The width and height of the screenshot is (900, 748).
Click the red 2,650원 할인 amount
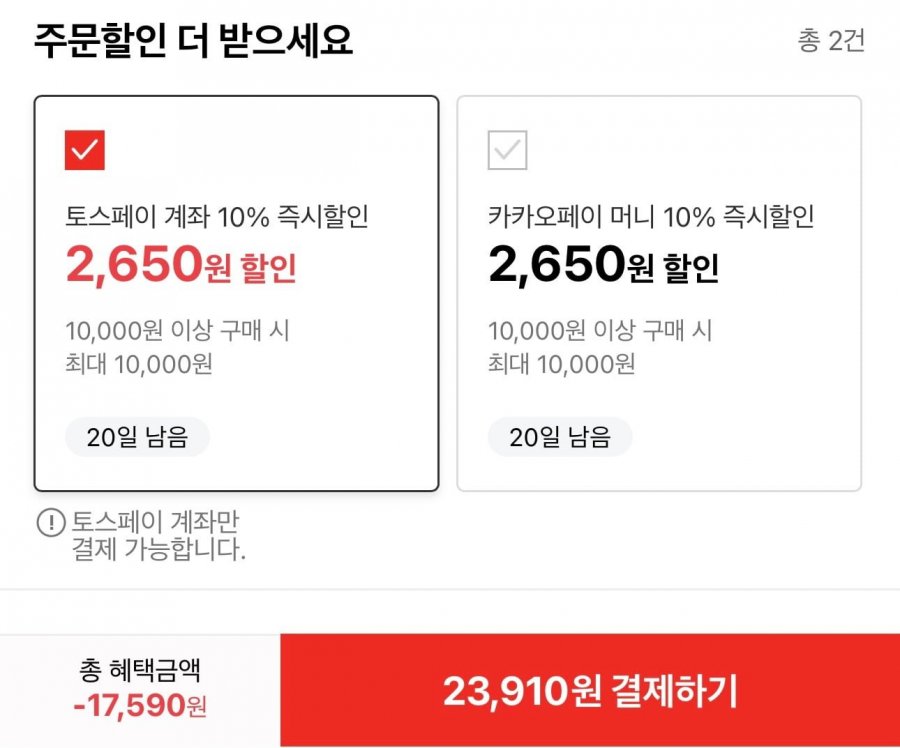(181, 264)
